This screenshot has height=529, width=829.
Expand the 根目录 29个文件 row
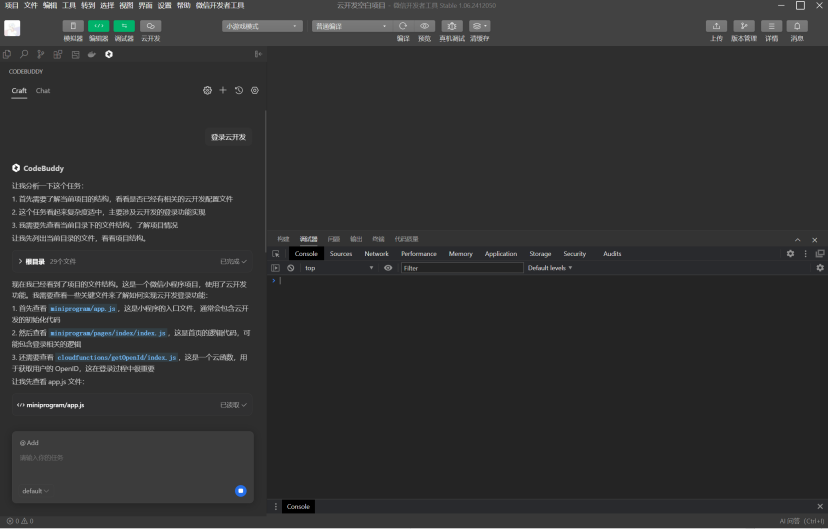coord(132,261)
